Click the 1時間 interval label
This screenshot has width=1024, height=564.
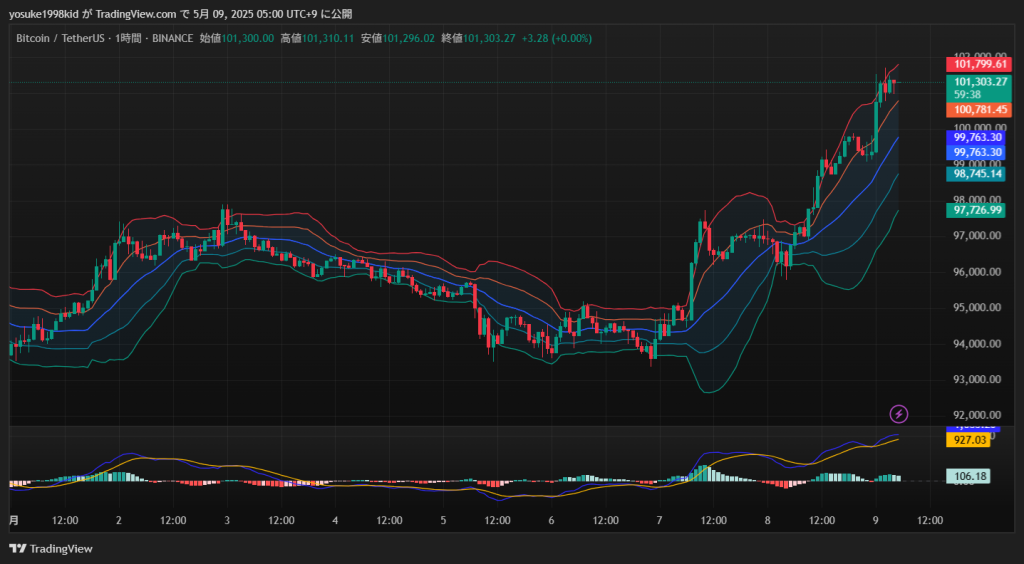pos(128,39)
